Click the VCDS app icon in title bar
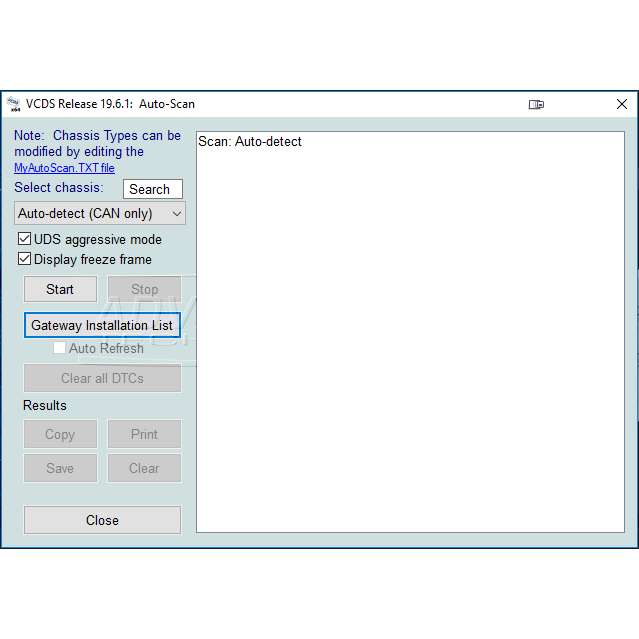 click(13, 104)
